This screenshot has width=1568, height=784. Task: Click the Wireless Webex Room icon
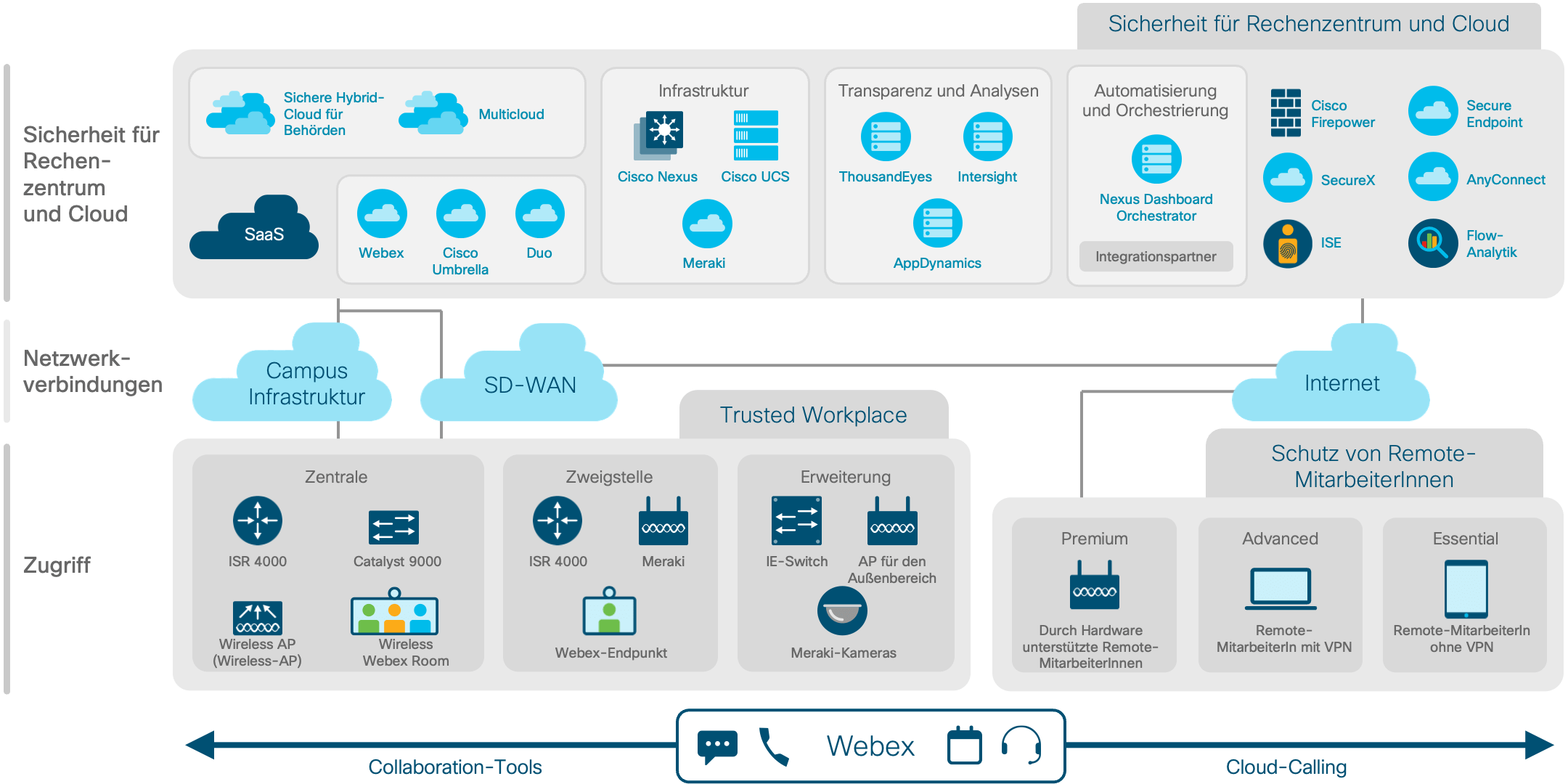pyautogui.click(x=394, y=611)
